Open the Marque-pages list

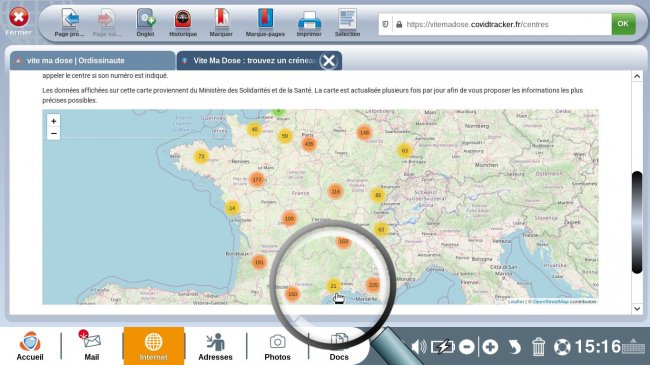pos(265,23)
